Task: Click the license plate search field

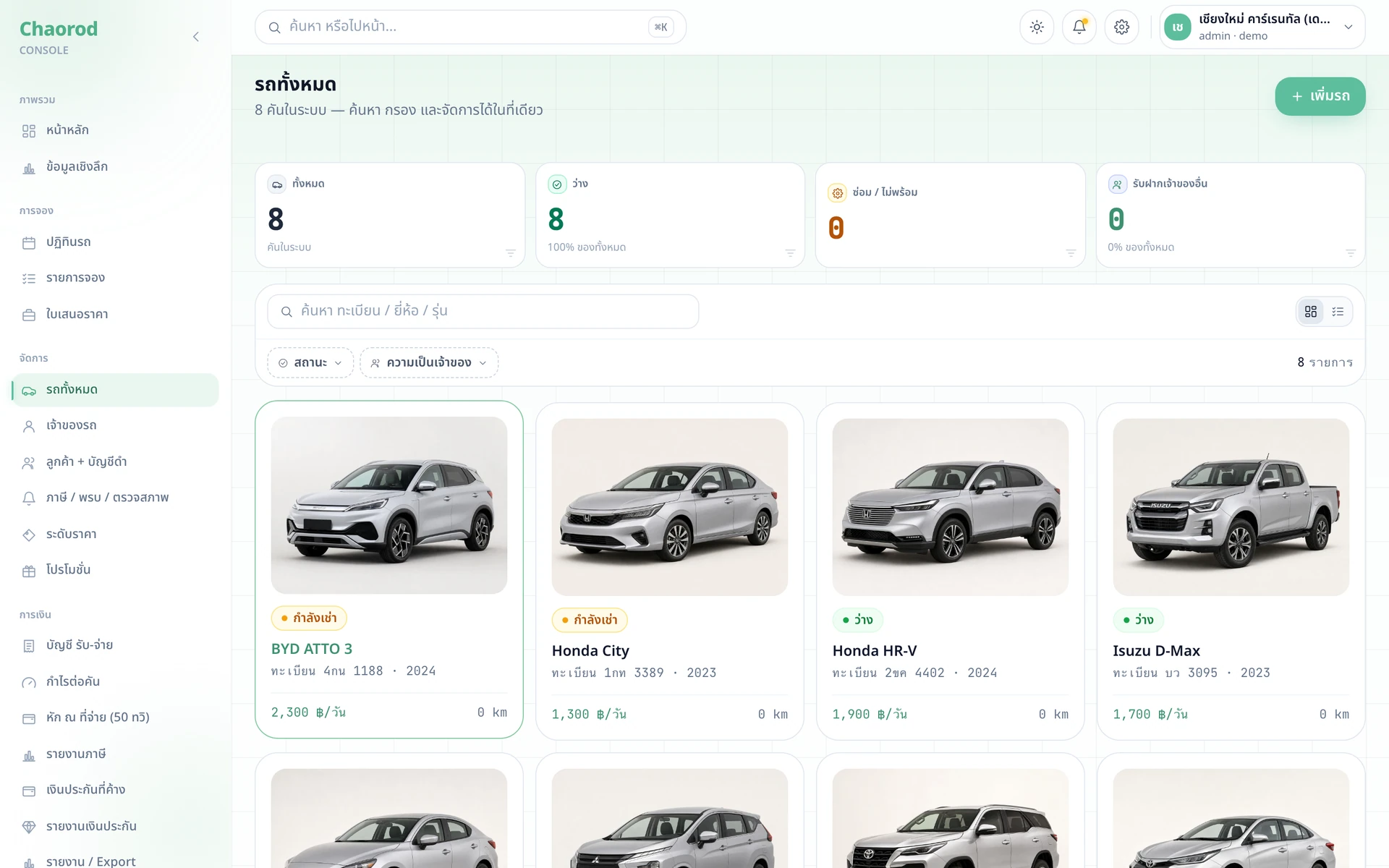Action: click(483, 311)
